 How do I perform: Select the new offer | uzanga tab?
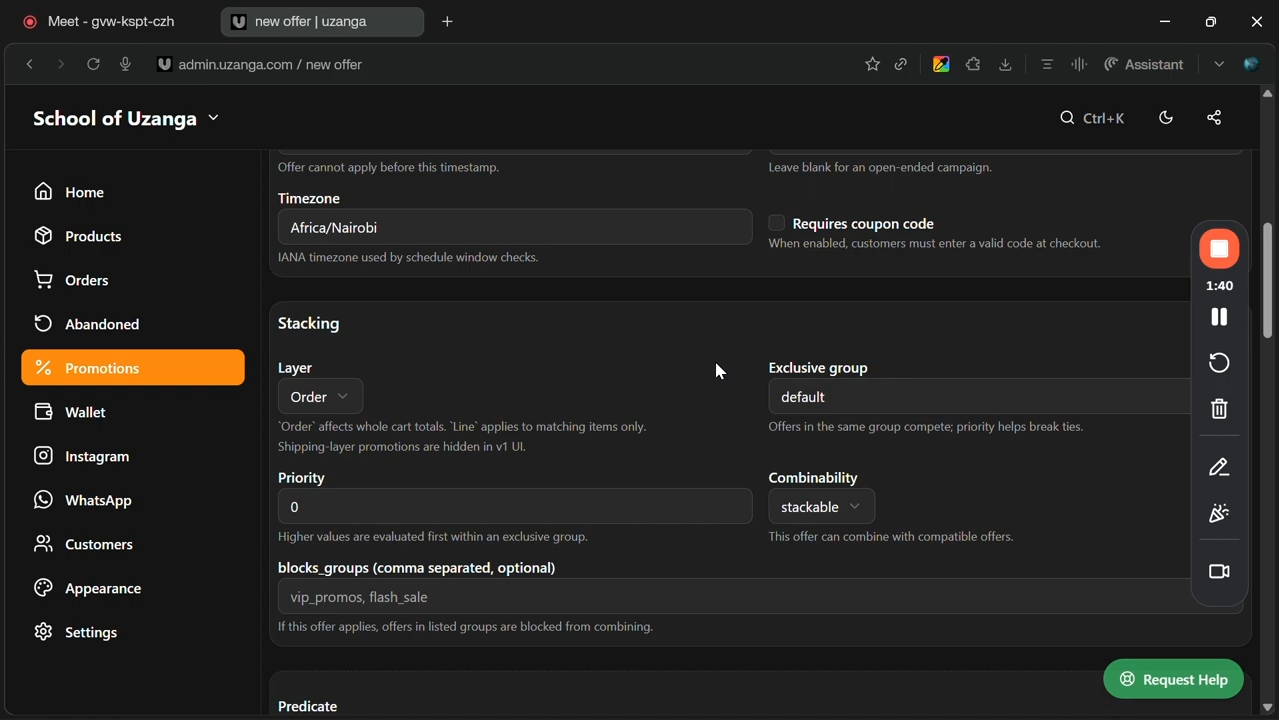coord(322,21)
